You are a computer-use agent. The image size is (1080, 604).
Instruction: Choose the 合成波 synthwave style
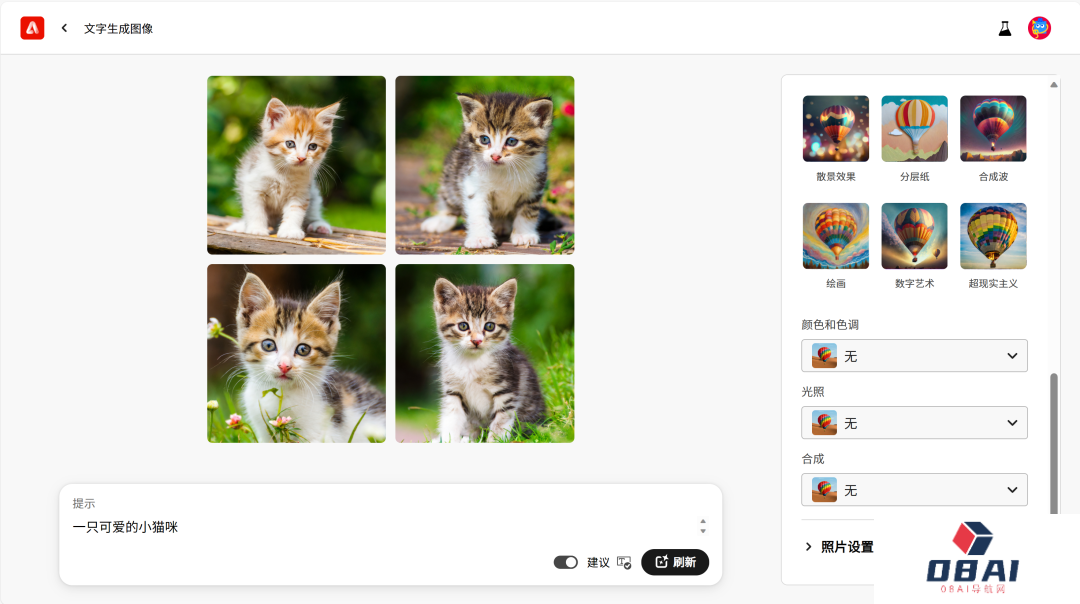point(993,129)
